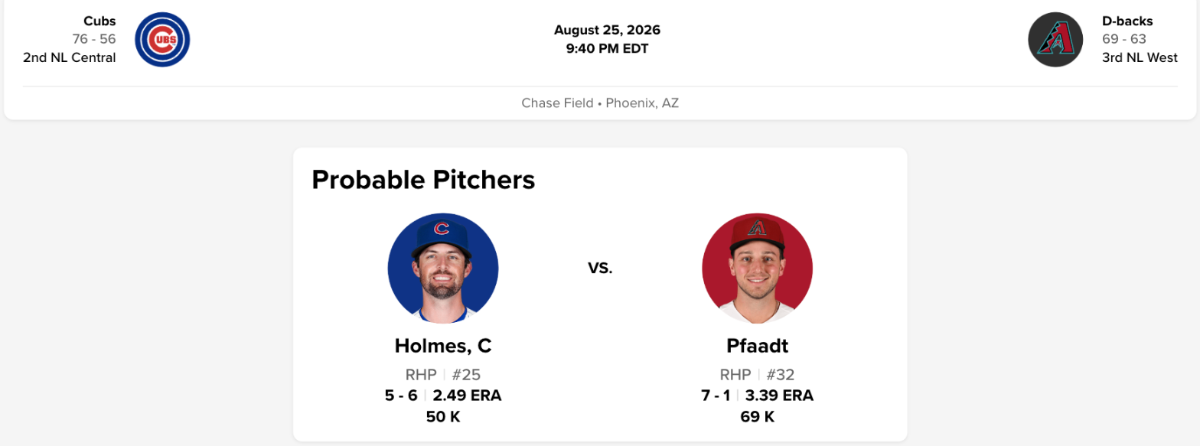1200x446 pixels.
Task: Click Cubs 76 - 56 record
Action: (x=94, y=39)
